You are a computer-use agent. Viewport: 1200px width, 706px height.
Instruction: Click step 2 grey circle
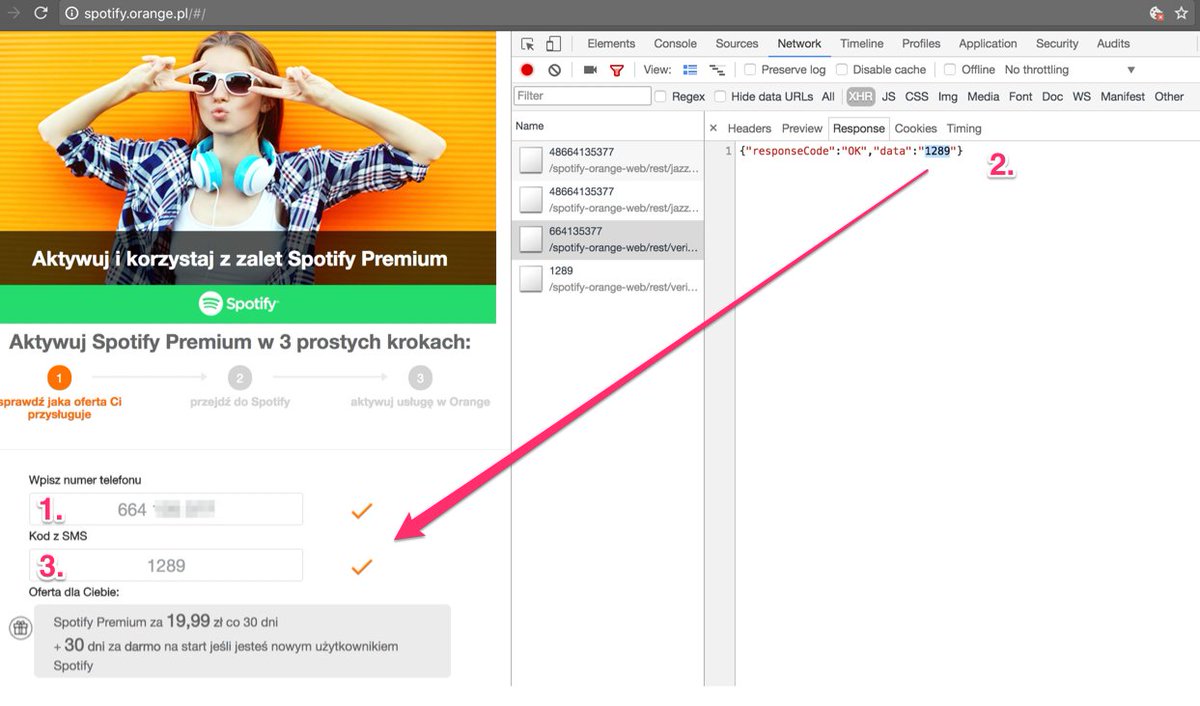[239, 378]
